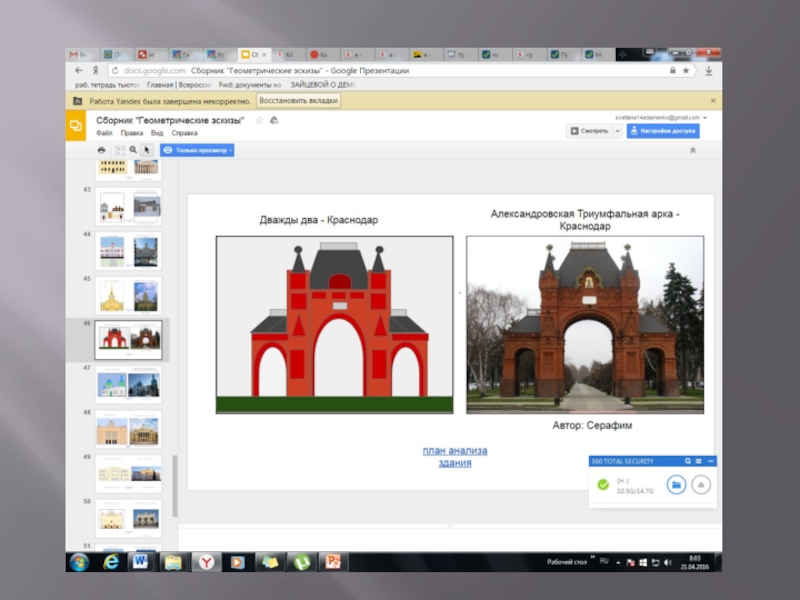Open the 'Файл' menu
The width and height of the screenshot is (800, 600).
click(104, 133)
